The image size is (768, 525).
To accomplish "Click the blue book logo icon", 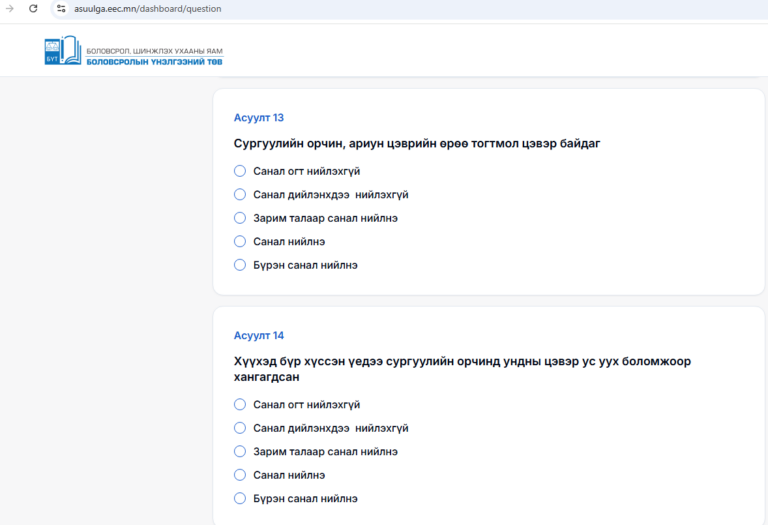I will 62,51.
